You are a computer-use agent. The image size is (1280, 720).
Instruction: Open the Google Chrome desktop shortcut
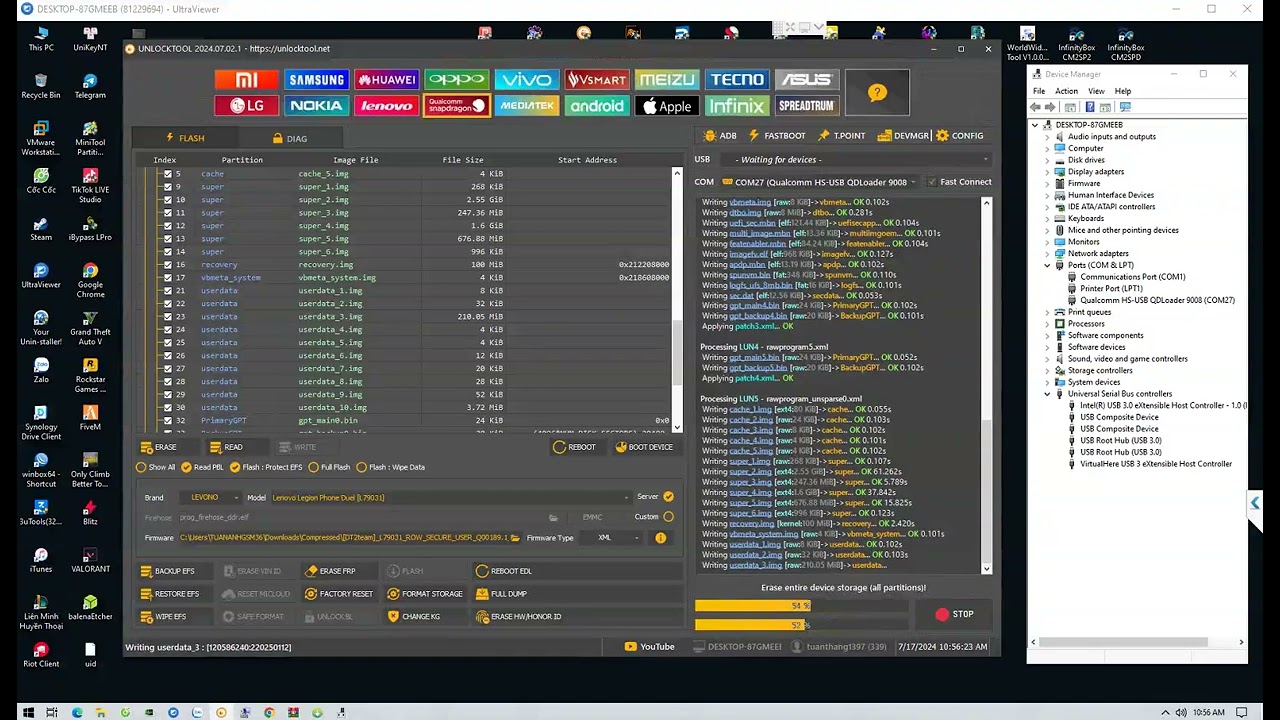[x=90, y=281]
